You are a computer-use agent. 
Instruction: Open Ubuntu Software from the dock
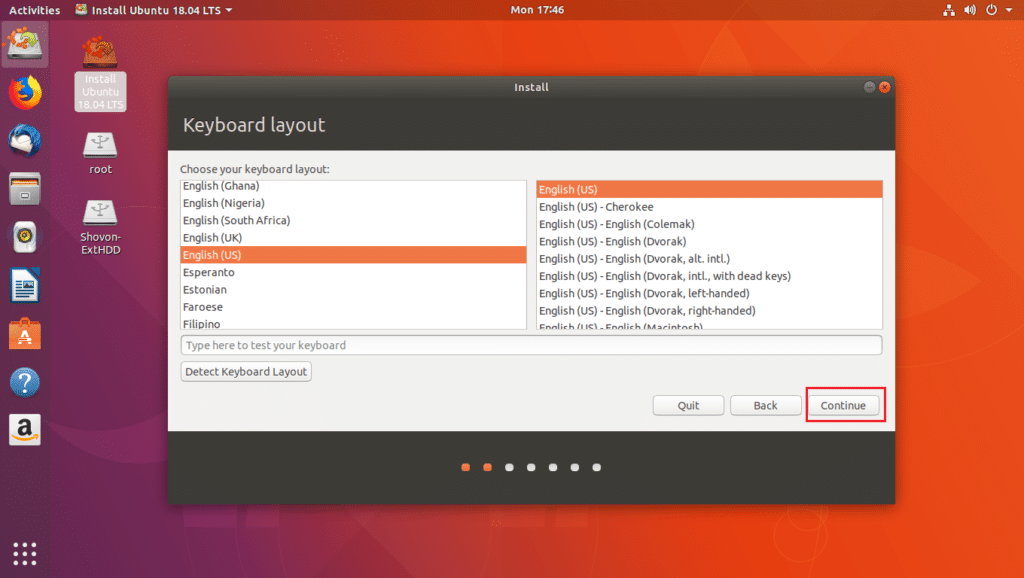pos(25,334)
